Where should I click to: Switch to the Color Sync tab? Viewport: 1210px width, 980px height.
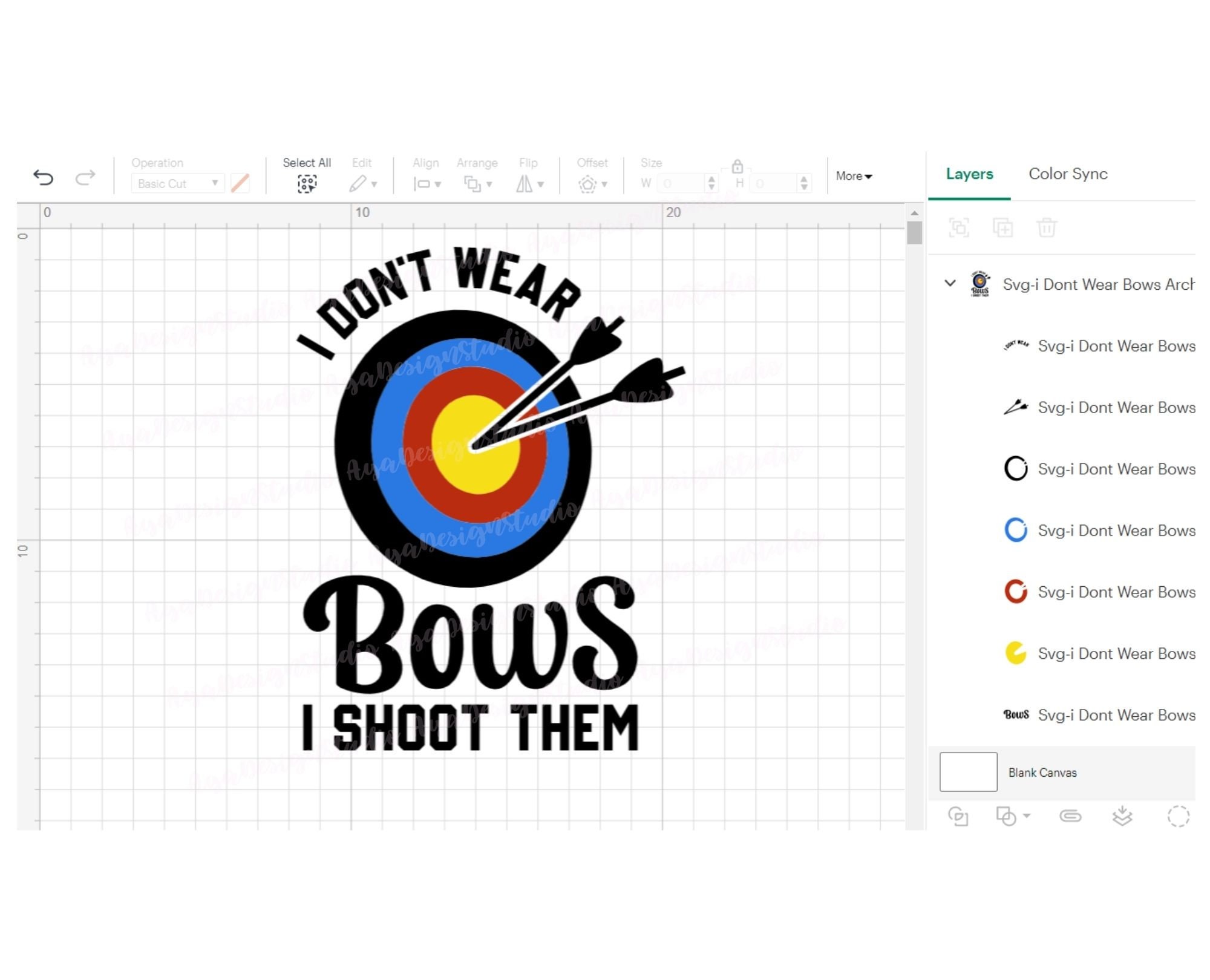coord(1068,174)
